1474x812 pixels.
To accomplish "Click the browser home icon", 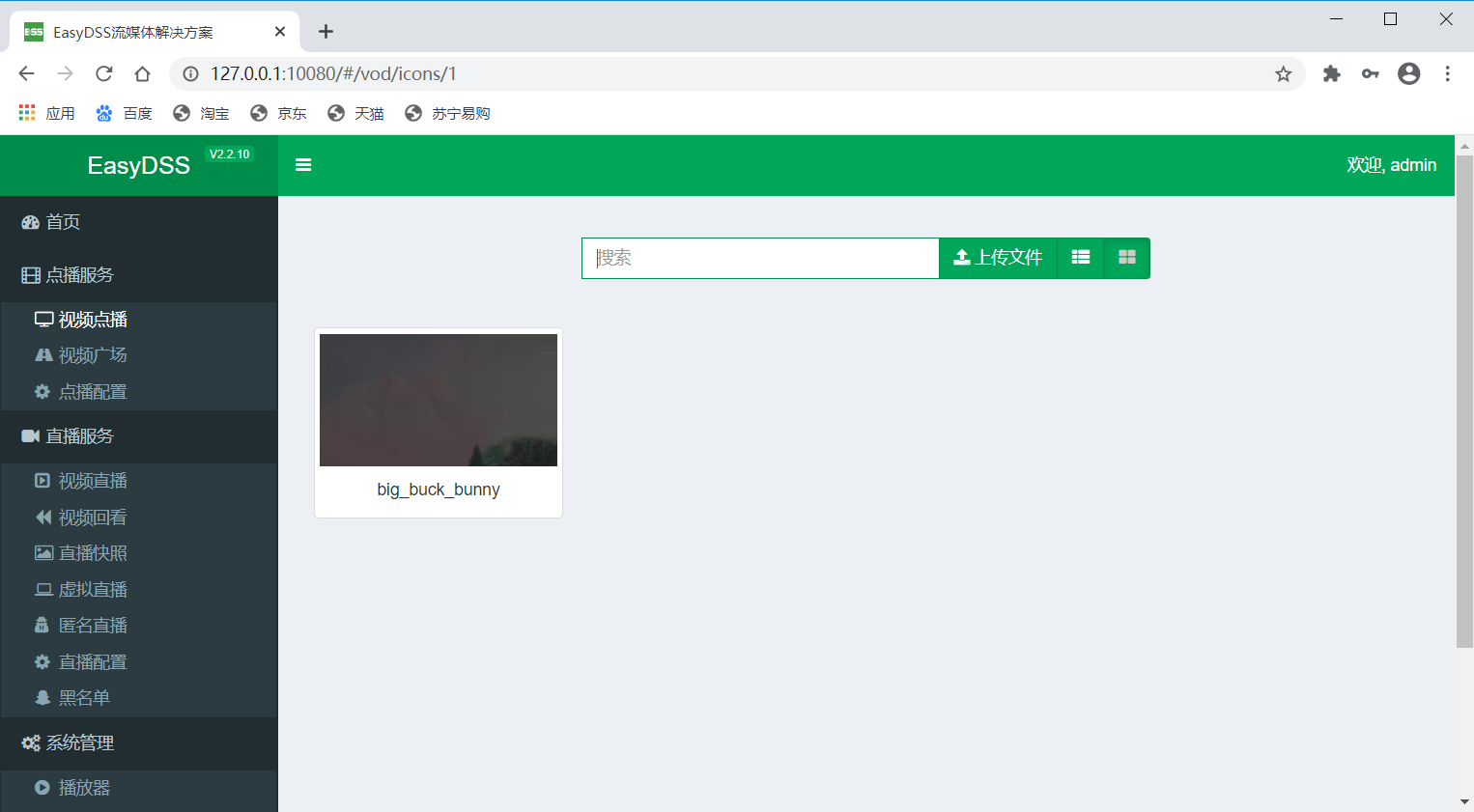I will tap(142, 73).
